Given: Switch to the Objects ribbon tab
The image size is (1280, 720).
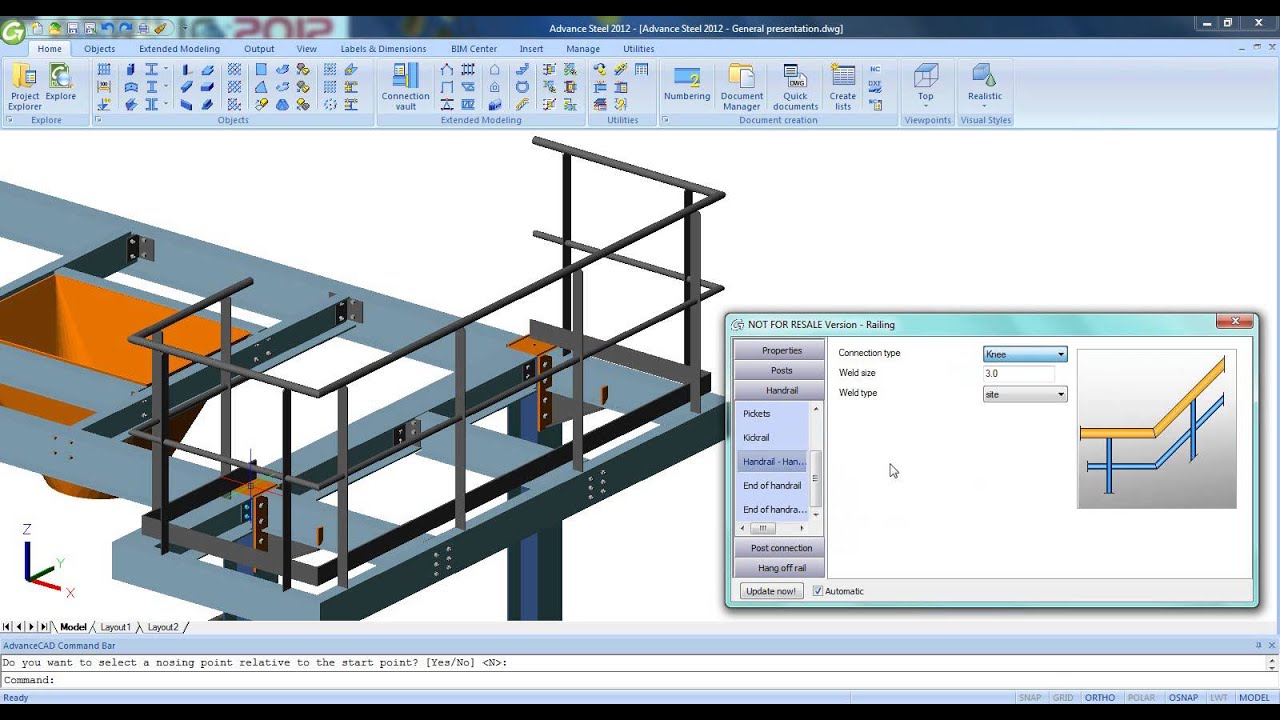Looking at the screenshot, I should [x=99, y=48].
